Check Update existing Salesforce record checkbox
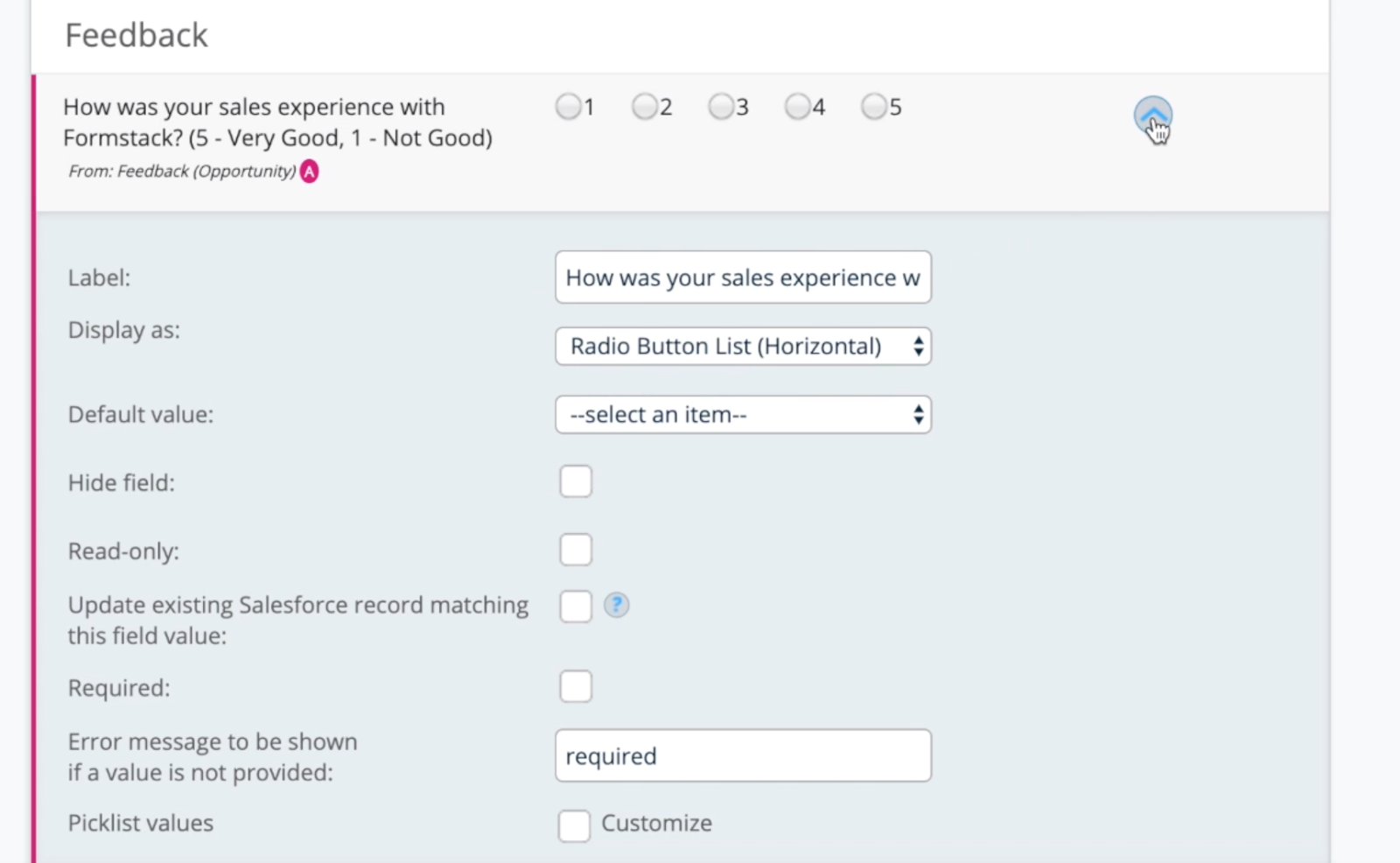Viewport: 1400px width, 863px height. coord(576,606)
